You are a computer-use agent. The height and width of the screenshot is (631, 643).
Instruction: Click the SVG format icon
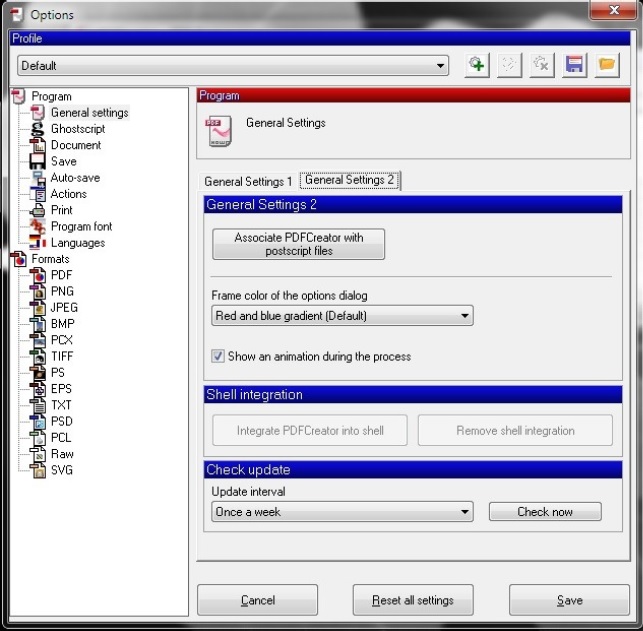click(x=37, y=470)
